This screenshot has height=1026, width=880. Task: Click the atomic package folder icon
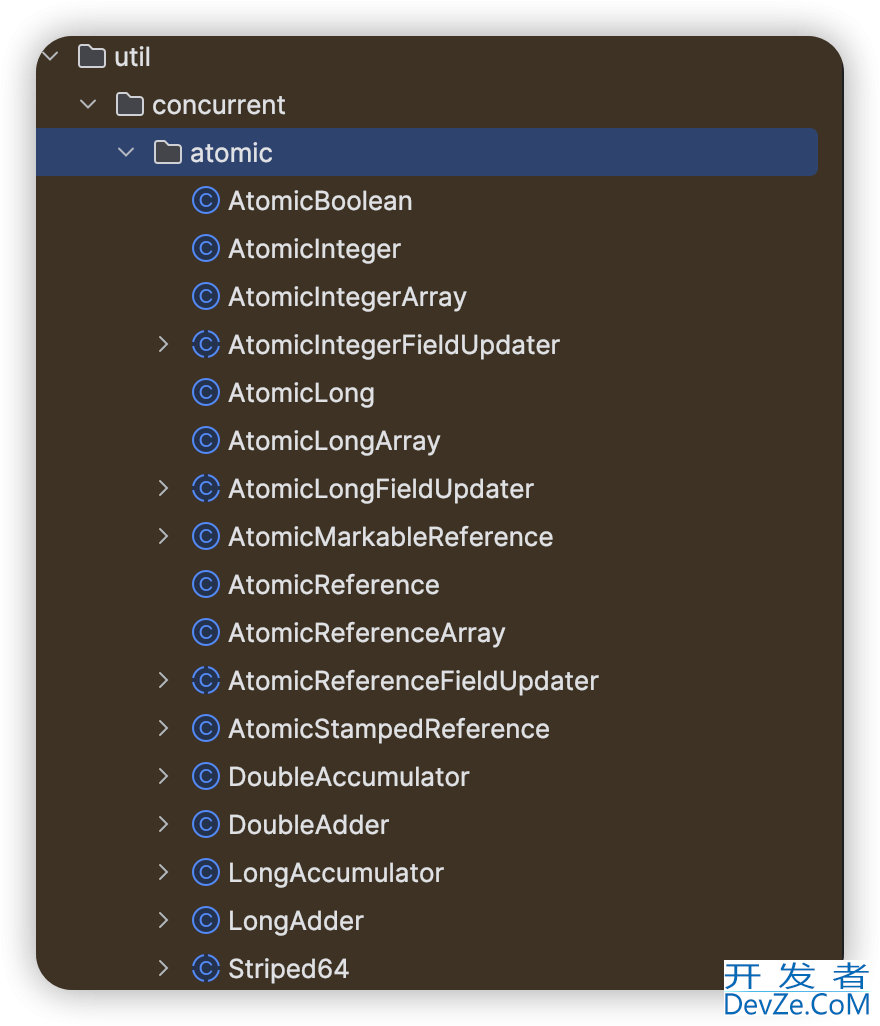167,153
